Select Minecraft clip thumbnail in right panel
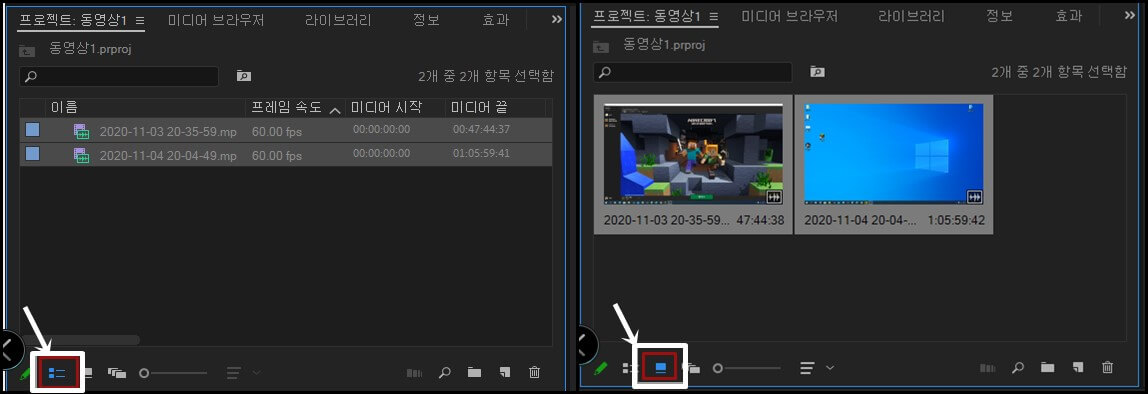1148x394 pixels. (x=693, y=153)
